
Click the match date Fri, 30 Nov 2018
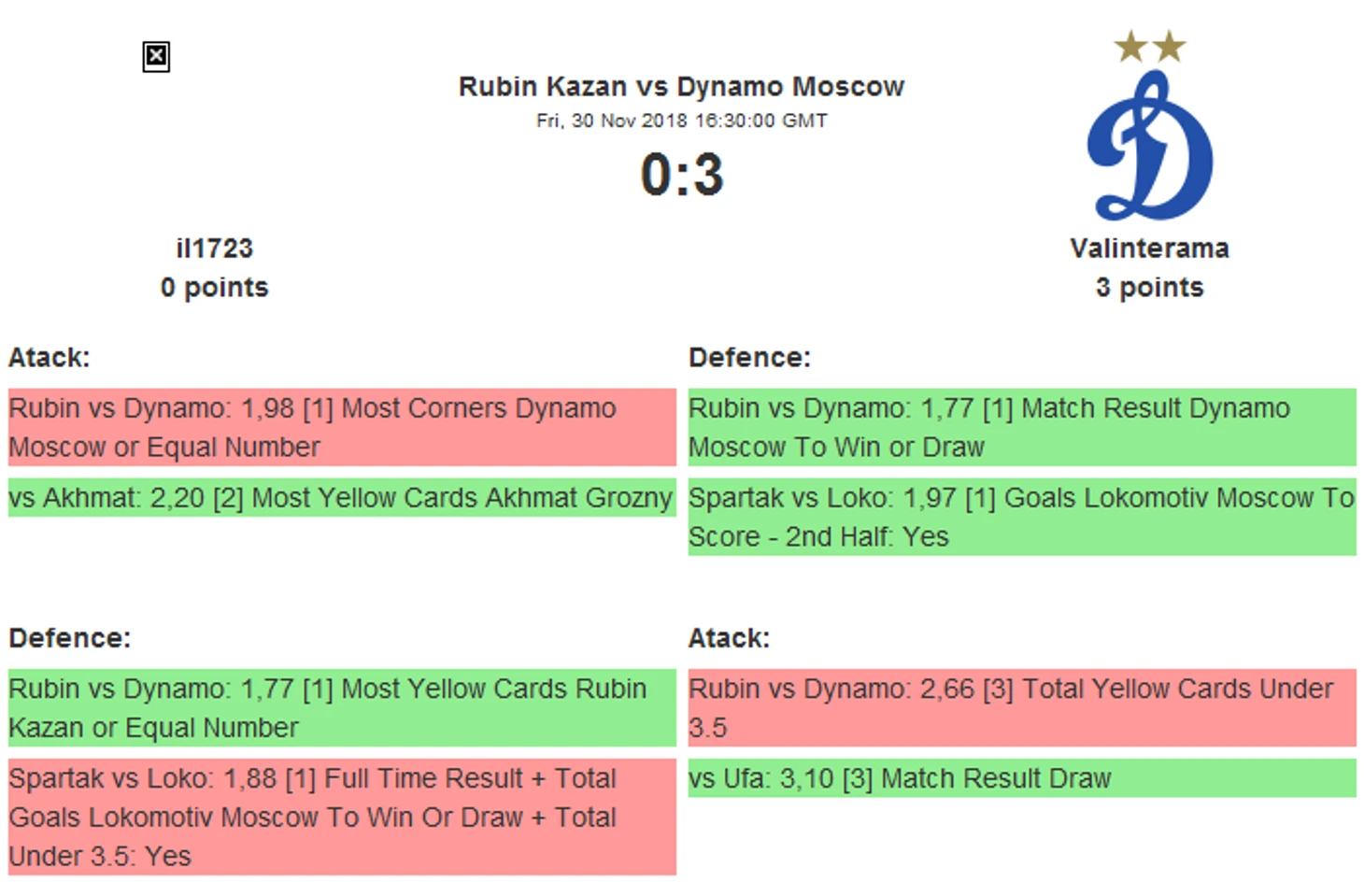click(681, 121)
